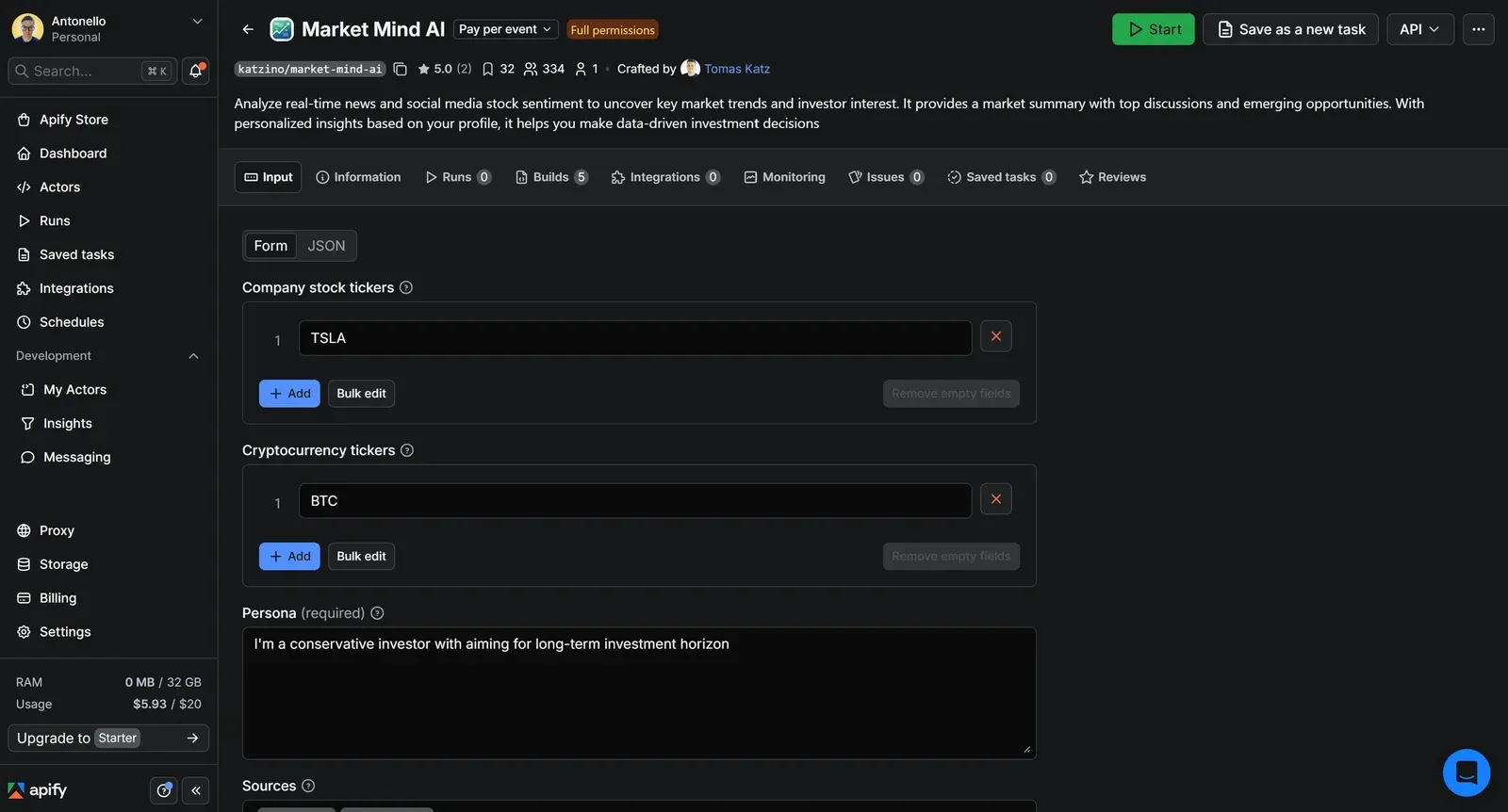
Task: Collapse the sidebar with double chevron
Action: coord(196,790)
